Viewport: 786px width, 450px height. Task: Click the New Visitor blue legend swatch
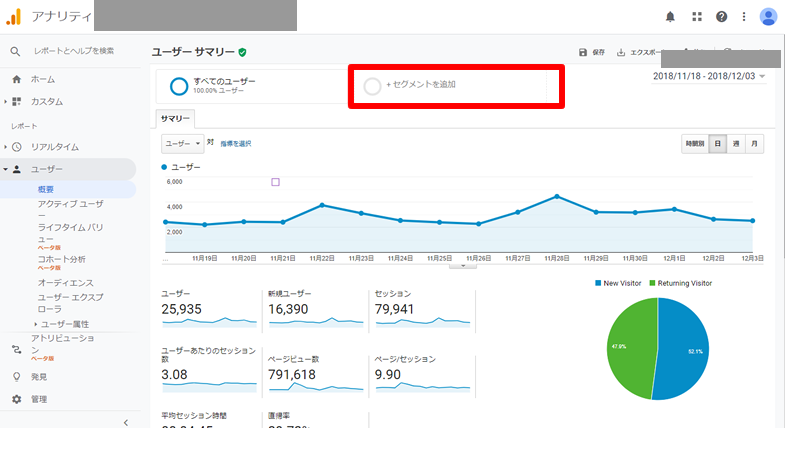click(598, 283)
